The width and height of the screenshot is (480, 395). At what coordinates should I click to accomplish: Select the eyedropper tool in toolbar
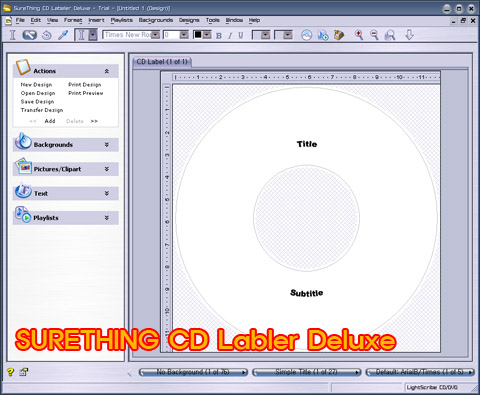pos(63,35)
